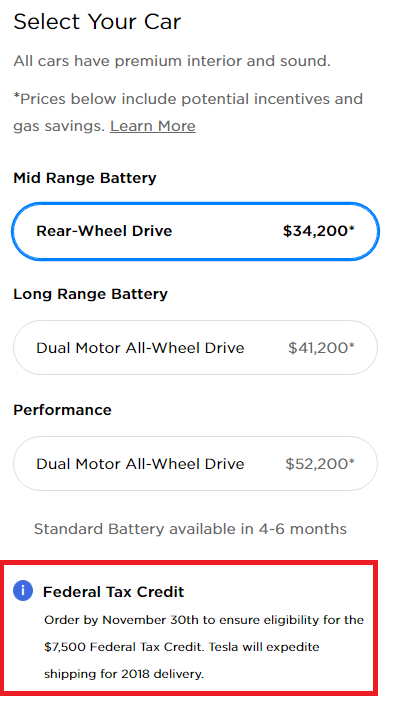395x704 pixels.
Task: Click the $34,200 price
Action: point(318,231)
